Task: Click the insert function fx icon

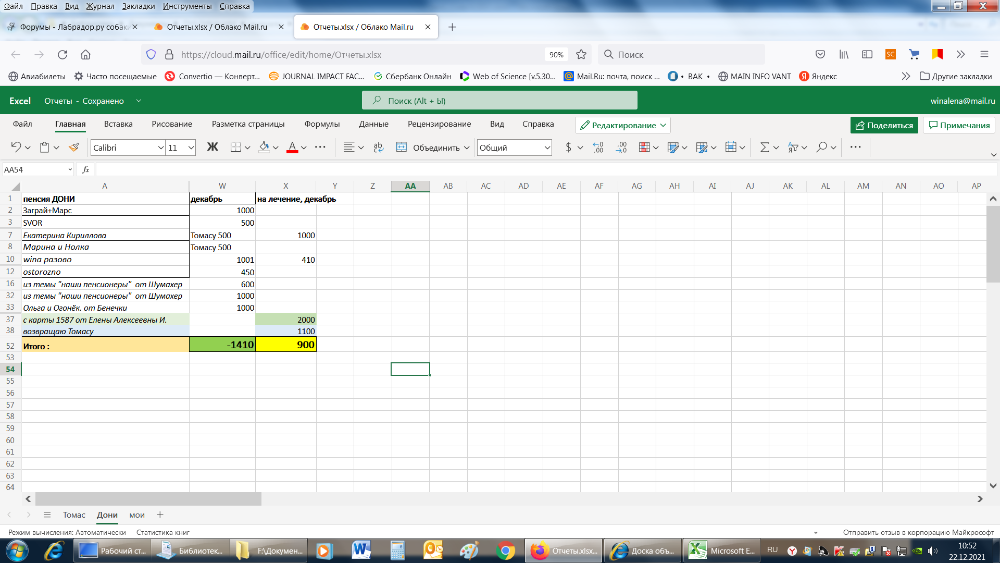Action: tap(86, 170)
